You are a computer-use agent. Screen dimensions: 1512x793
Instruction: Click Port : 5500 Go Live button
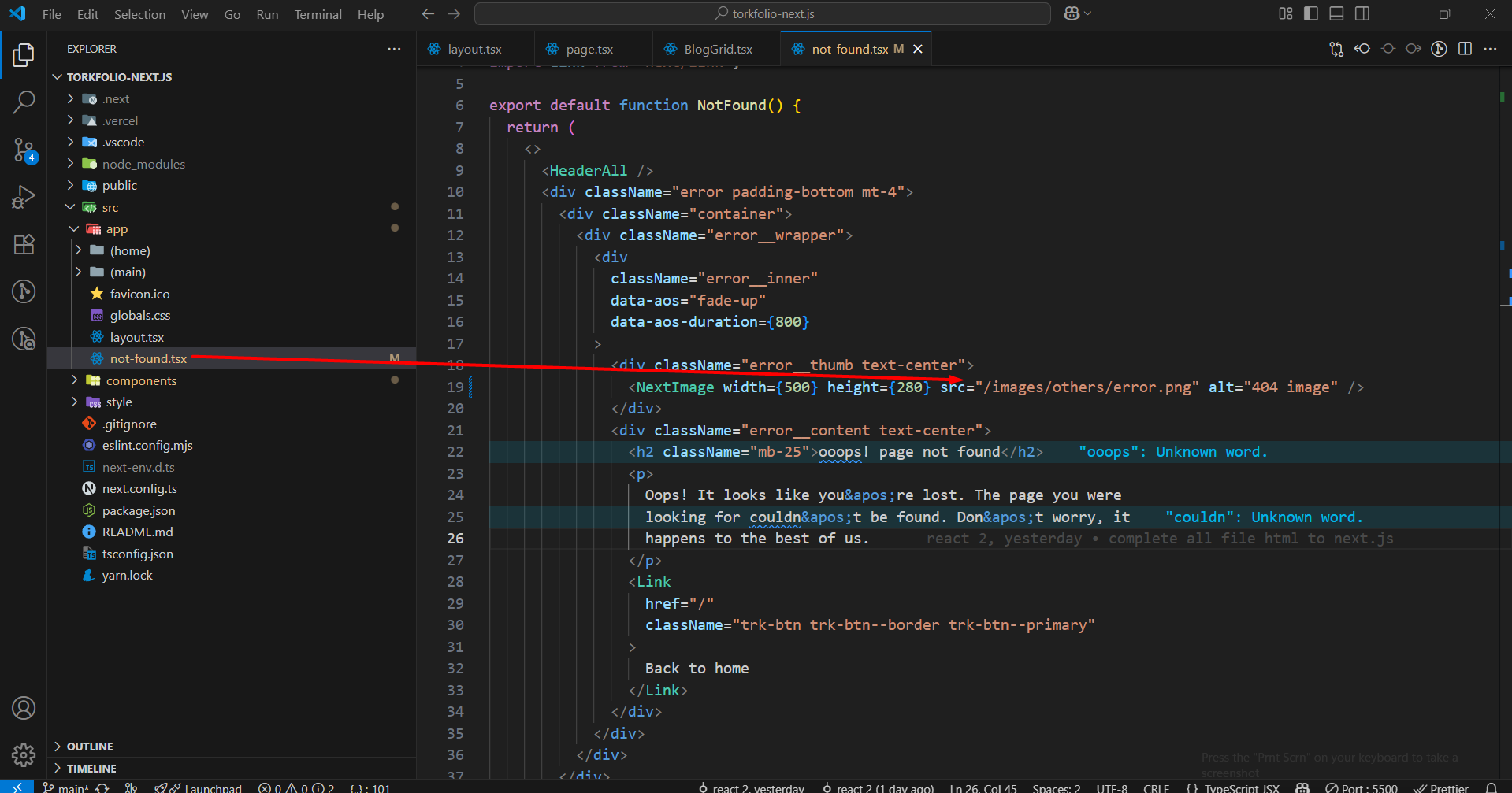pyautogui.click(x=1362, y=787)
